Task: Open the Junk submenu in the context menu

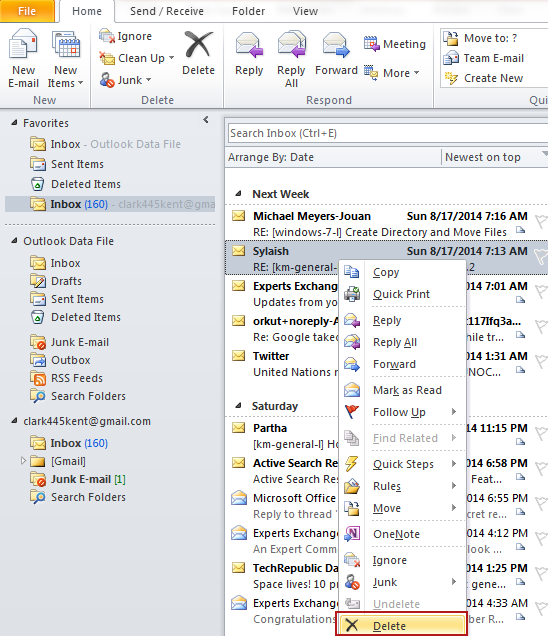Action: click(402, 582)
